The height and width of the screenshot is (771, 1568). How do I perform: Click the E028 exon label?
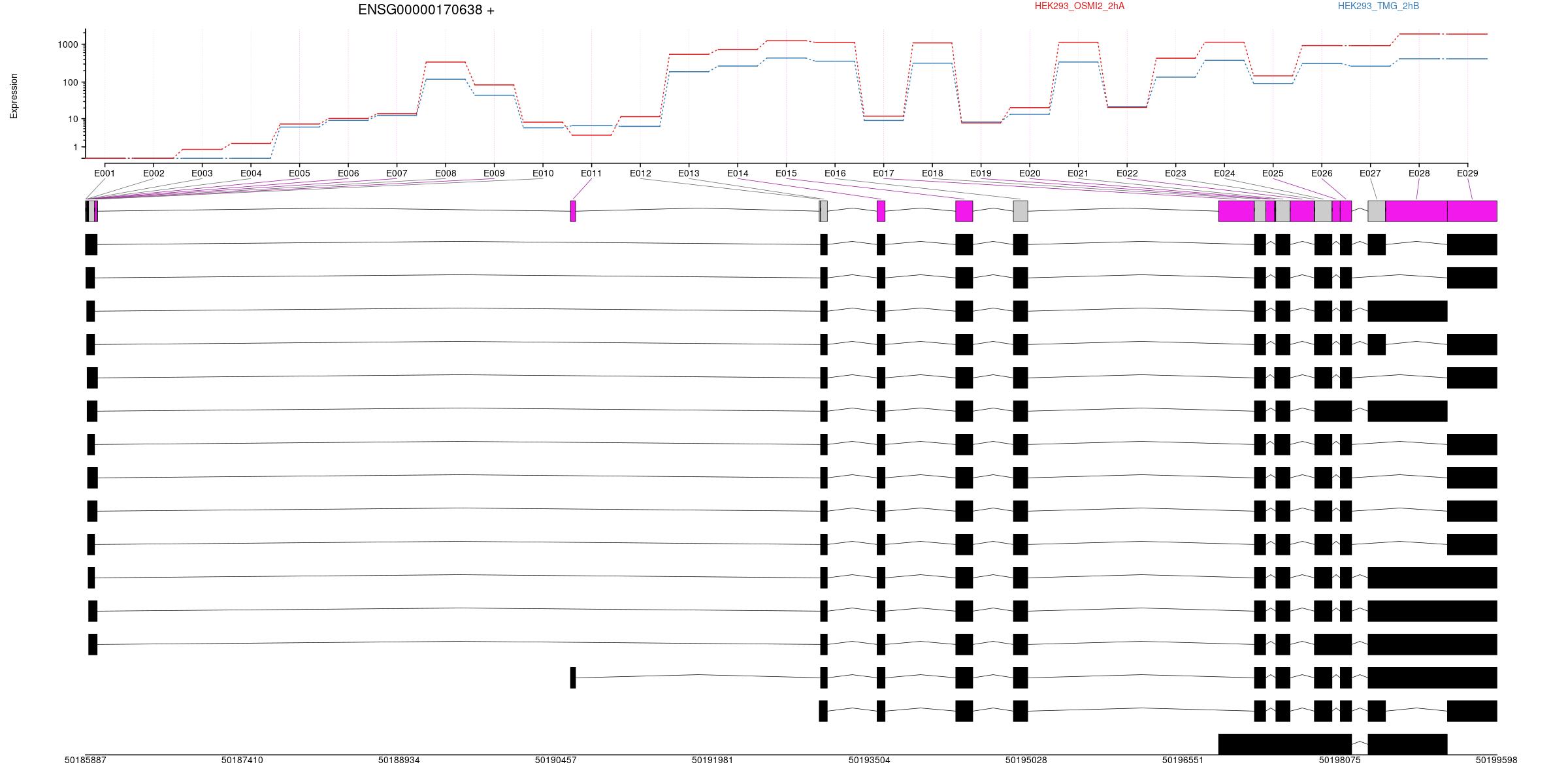[x=1419, y=173]
